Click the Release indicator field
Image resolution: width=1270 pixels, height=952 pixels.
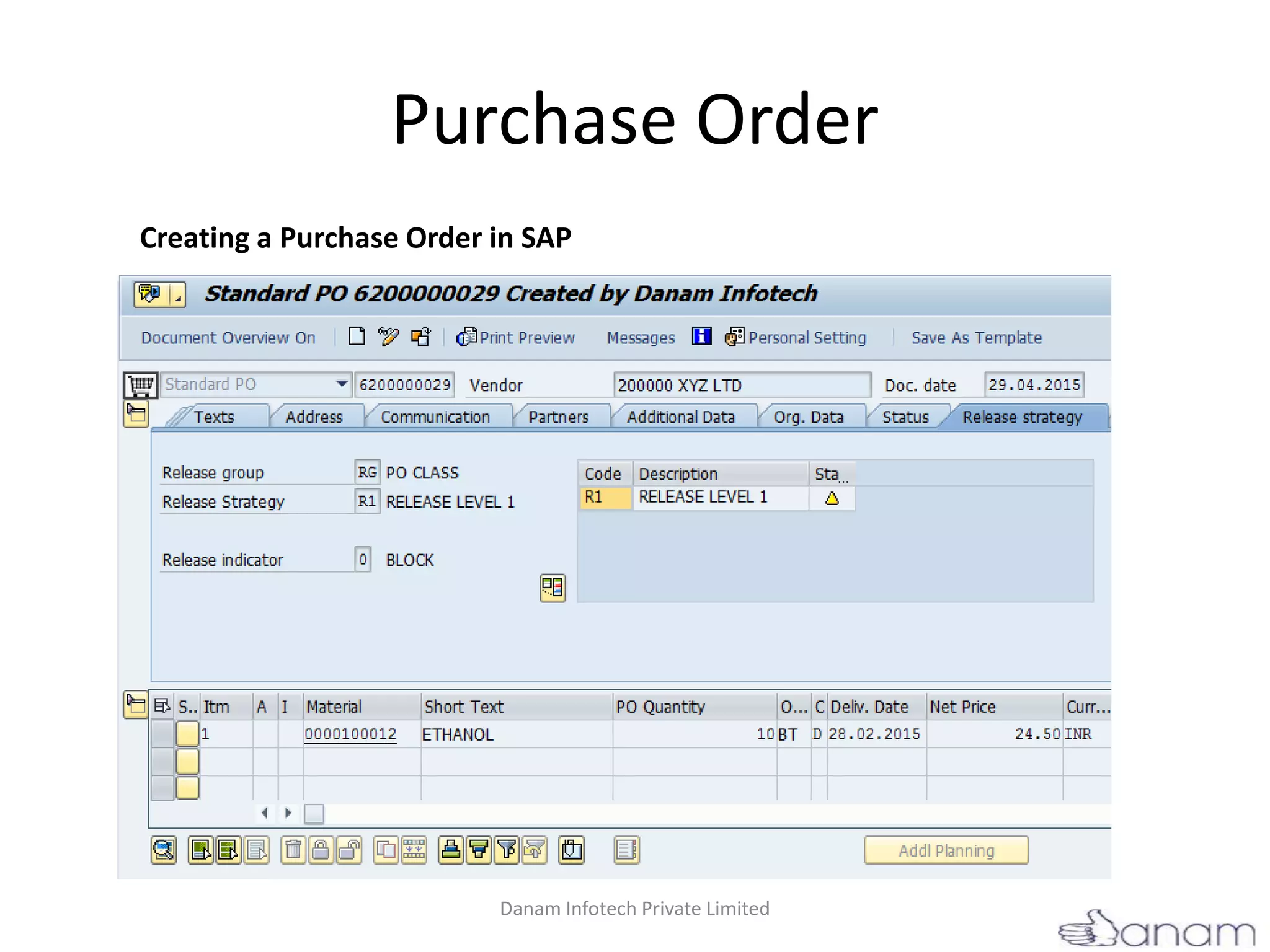click(x=363, y=559)
